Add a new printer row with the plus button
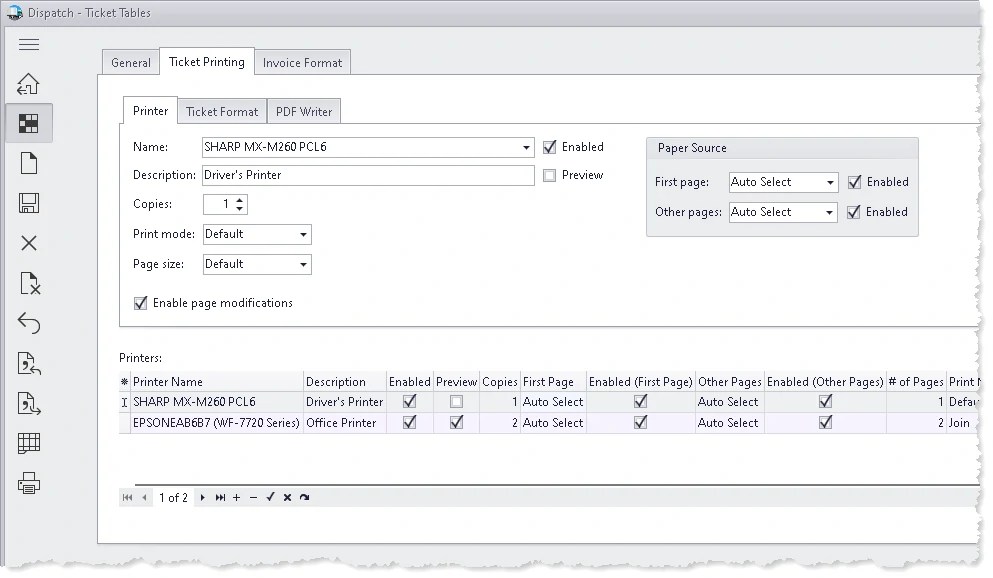Image resolution: width=993 pixels, height=578 pixels. click(x=235, y=497)
